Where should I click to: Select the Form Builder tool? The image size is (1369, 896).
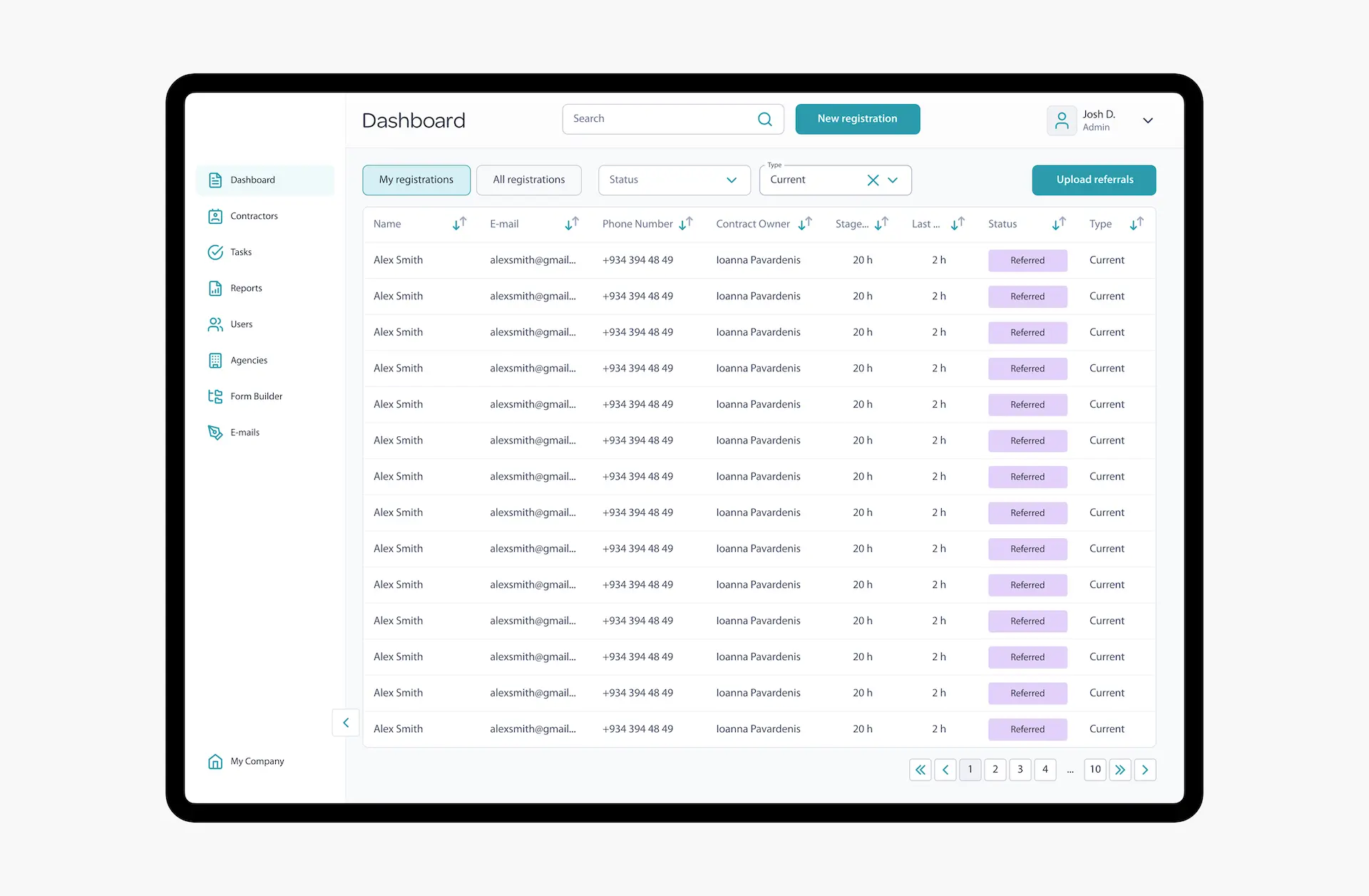point(256,396)
